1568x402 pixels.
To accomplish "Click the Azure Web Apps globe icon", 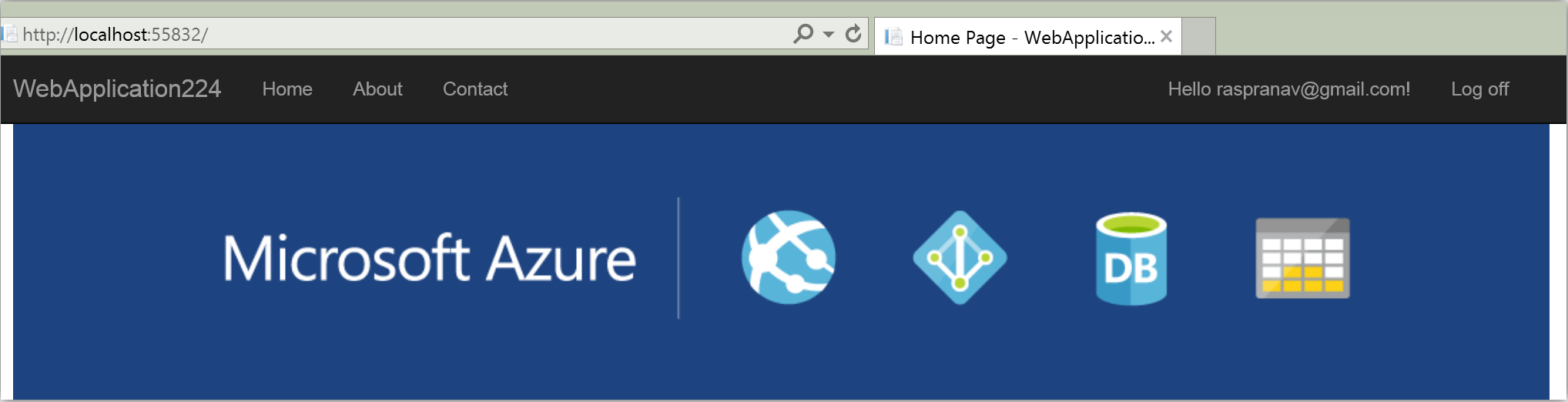I will (x=789, y=257).
